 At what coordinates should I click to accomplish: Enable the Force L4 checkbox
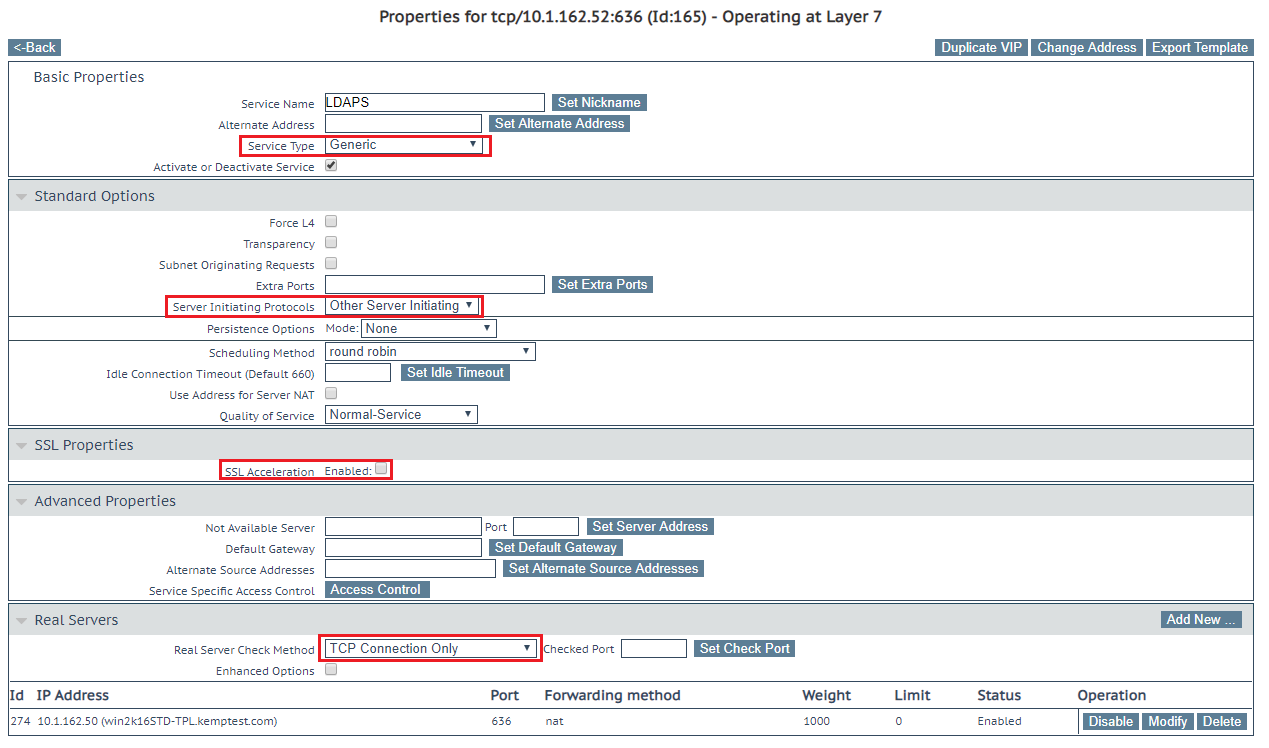(x=330, y=221)
